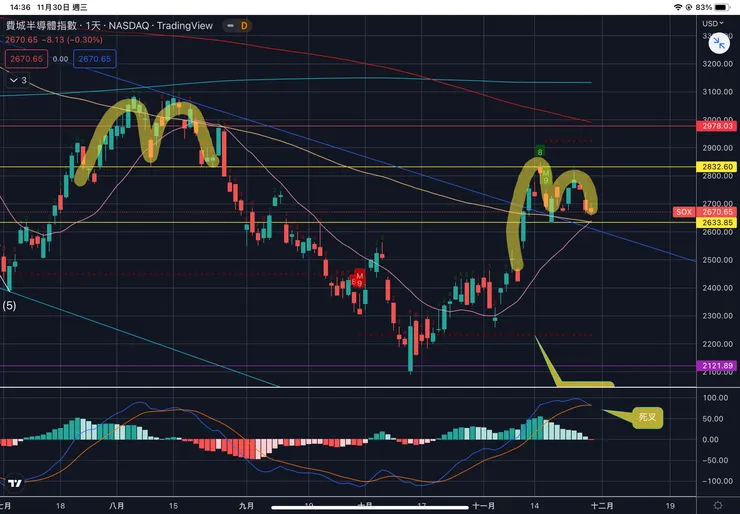Click the −8.13 (−0.30%) change text
The width and height of the screenshot is (740, 514).
click(x=71, y=40)
